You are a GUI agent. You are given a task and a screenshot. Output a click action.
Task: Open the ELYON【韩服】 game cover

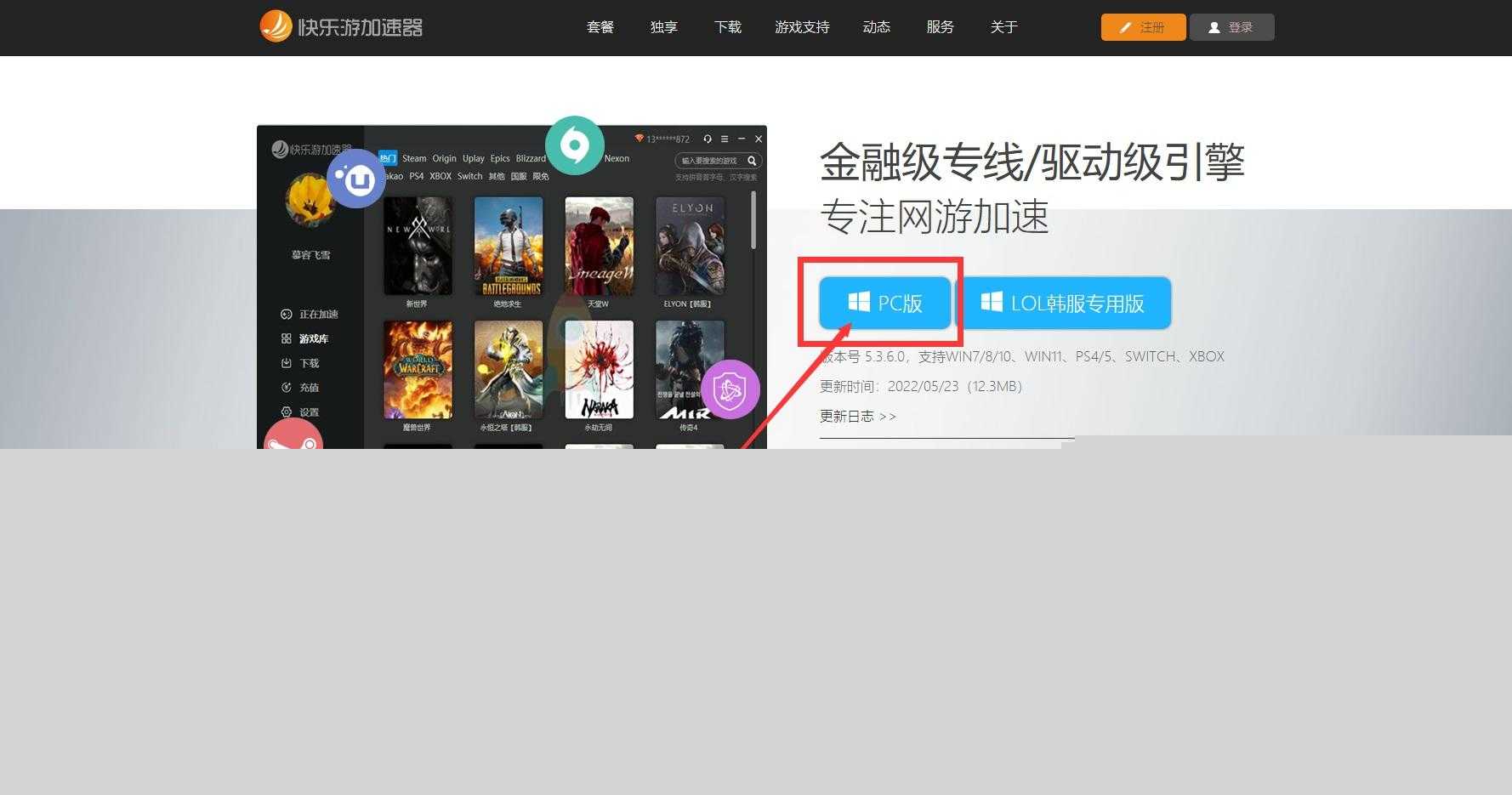(691, 247)
